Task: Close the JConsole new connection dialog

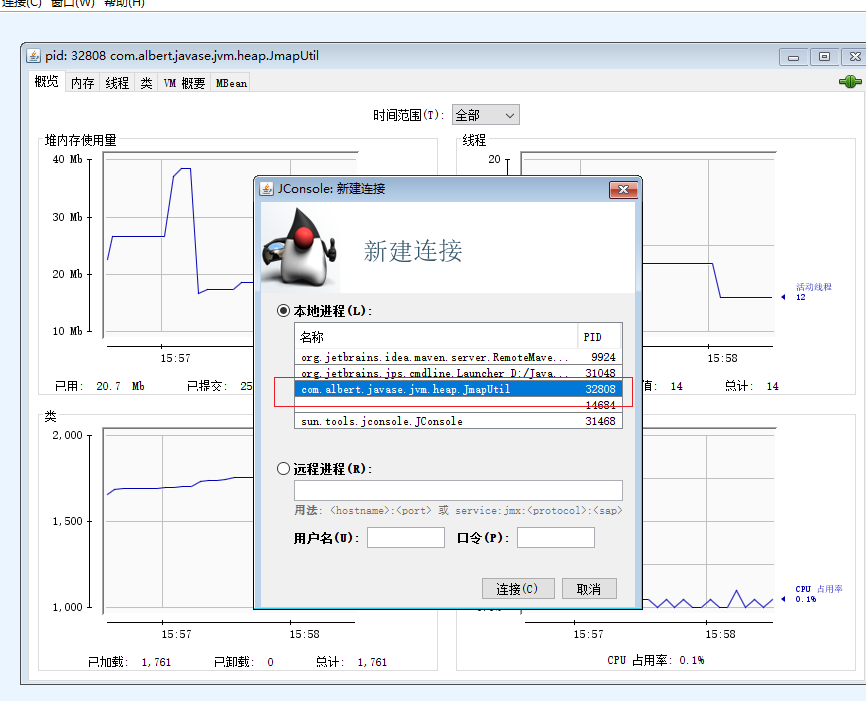Action: click(624, 189)
